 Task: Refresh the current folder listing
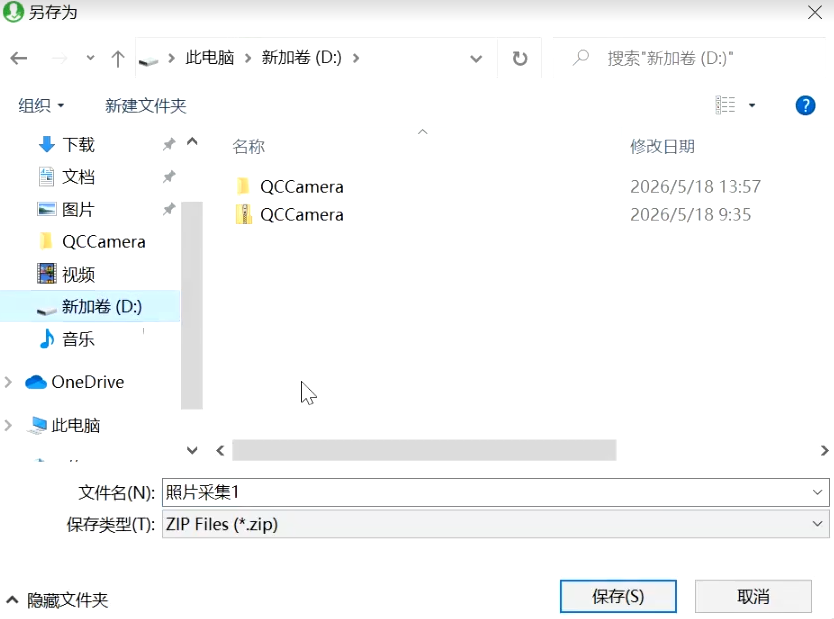[x=520, y=58]
